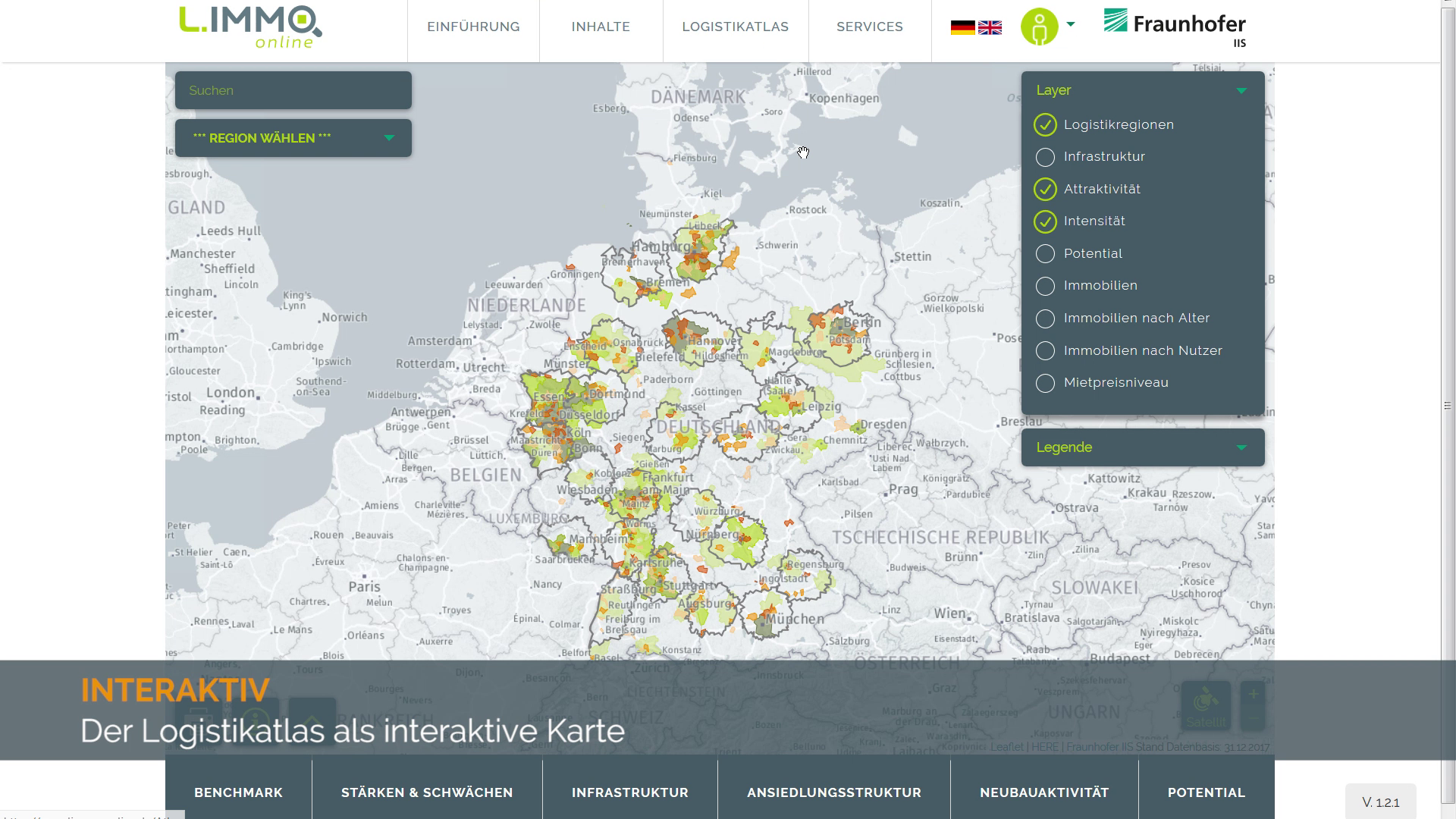Click the Paris label on the map
1456x819 pixels.
(x=365, y=586)
